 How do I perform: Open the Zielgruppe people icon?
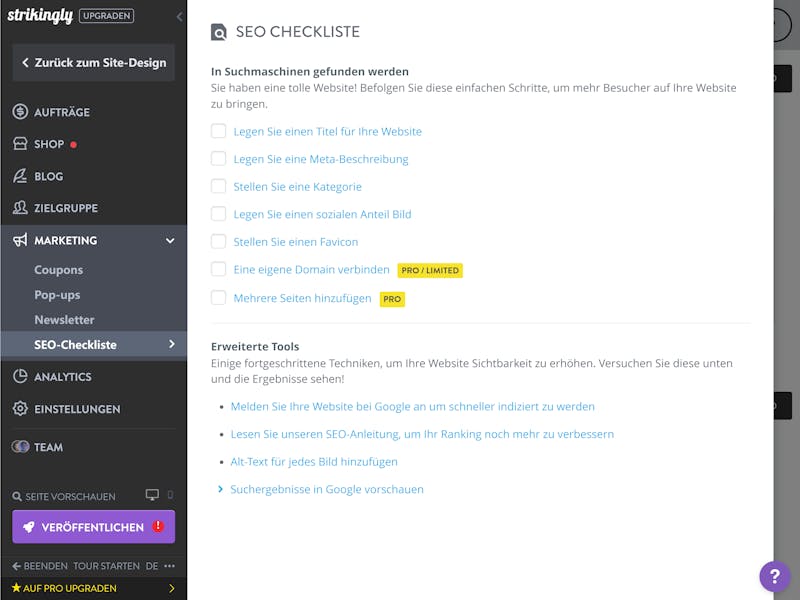point(20,208)
